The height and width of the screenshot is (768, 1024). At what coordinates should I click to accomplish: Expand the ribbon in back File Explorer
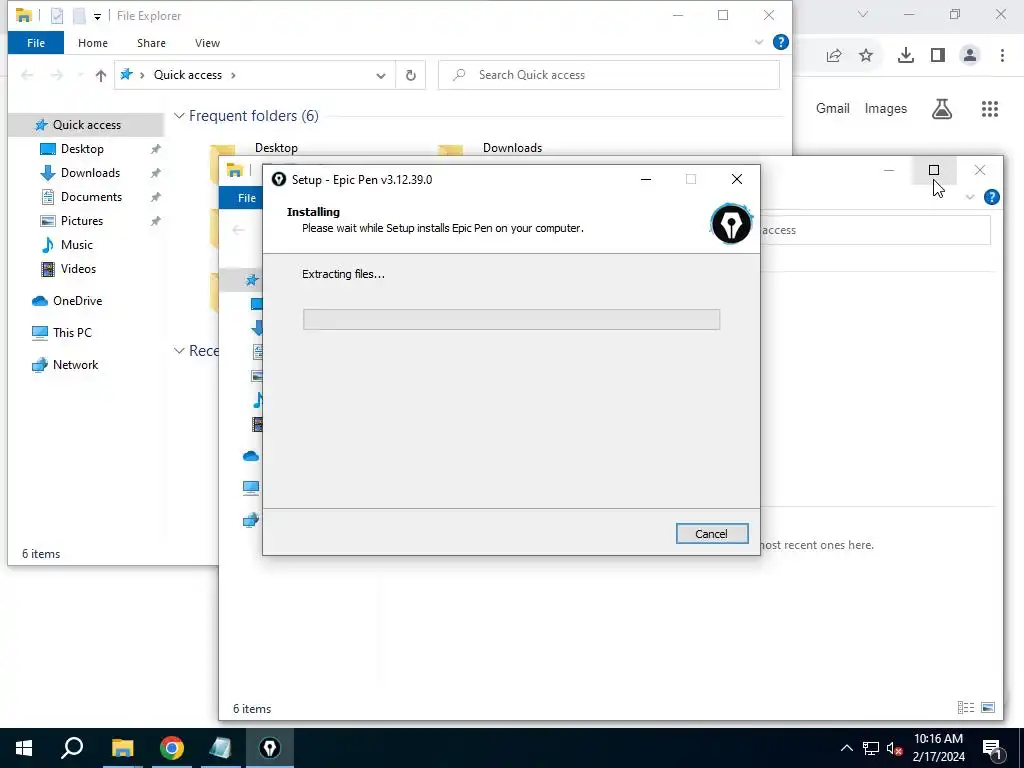759,42
